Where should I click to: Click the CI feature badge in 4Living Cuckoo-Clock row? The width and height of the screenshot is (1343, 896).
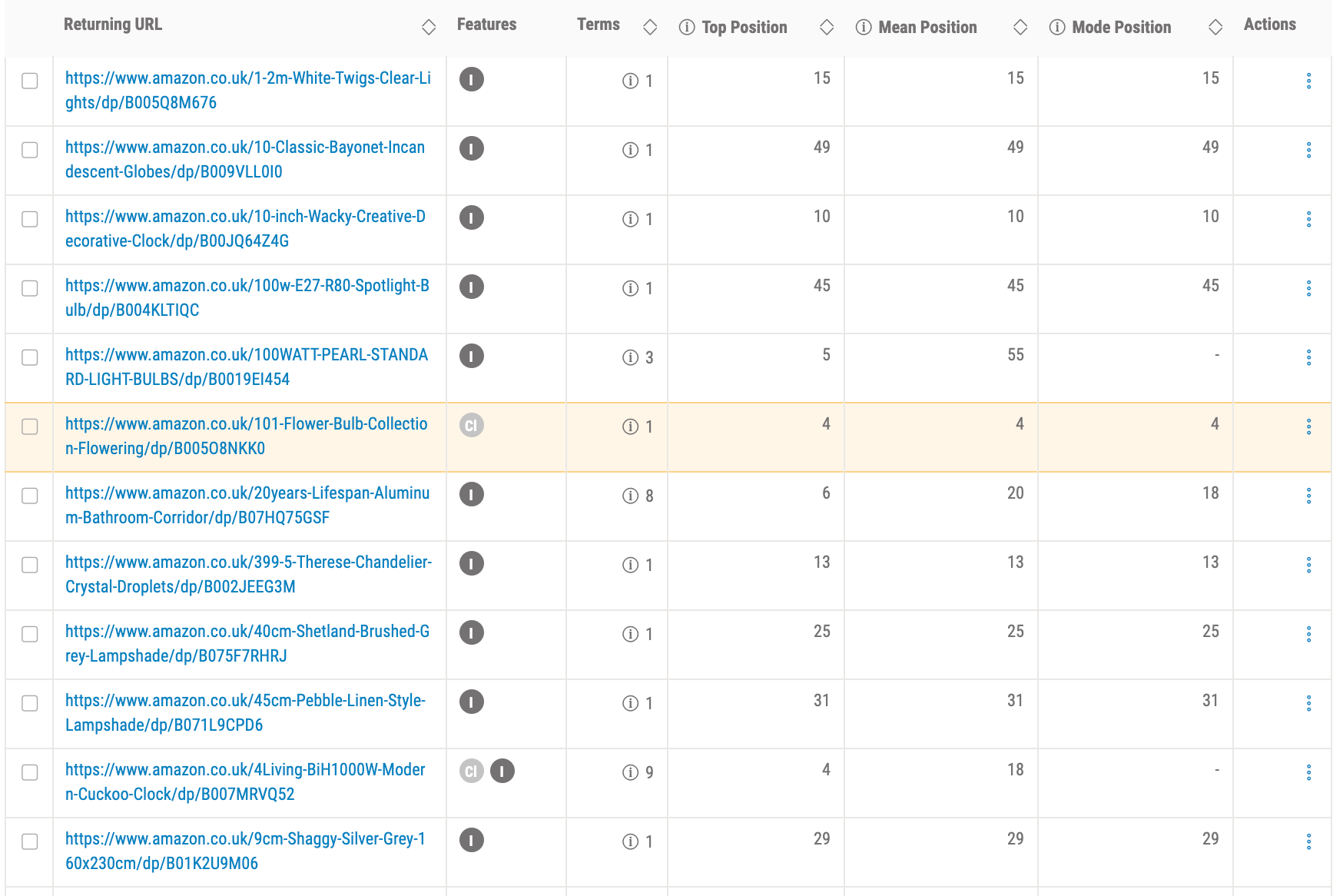click(x=472, y=771)
